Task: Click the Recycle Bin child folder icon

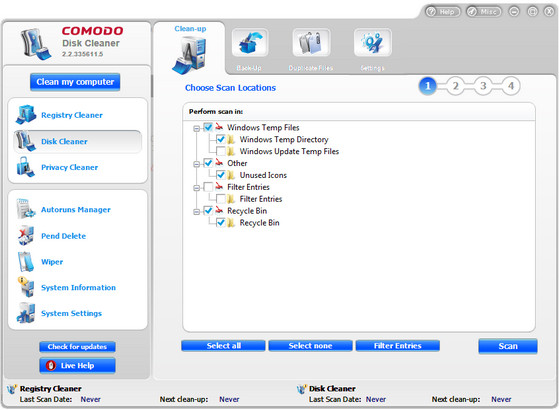Action: [x=231, y=223]
